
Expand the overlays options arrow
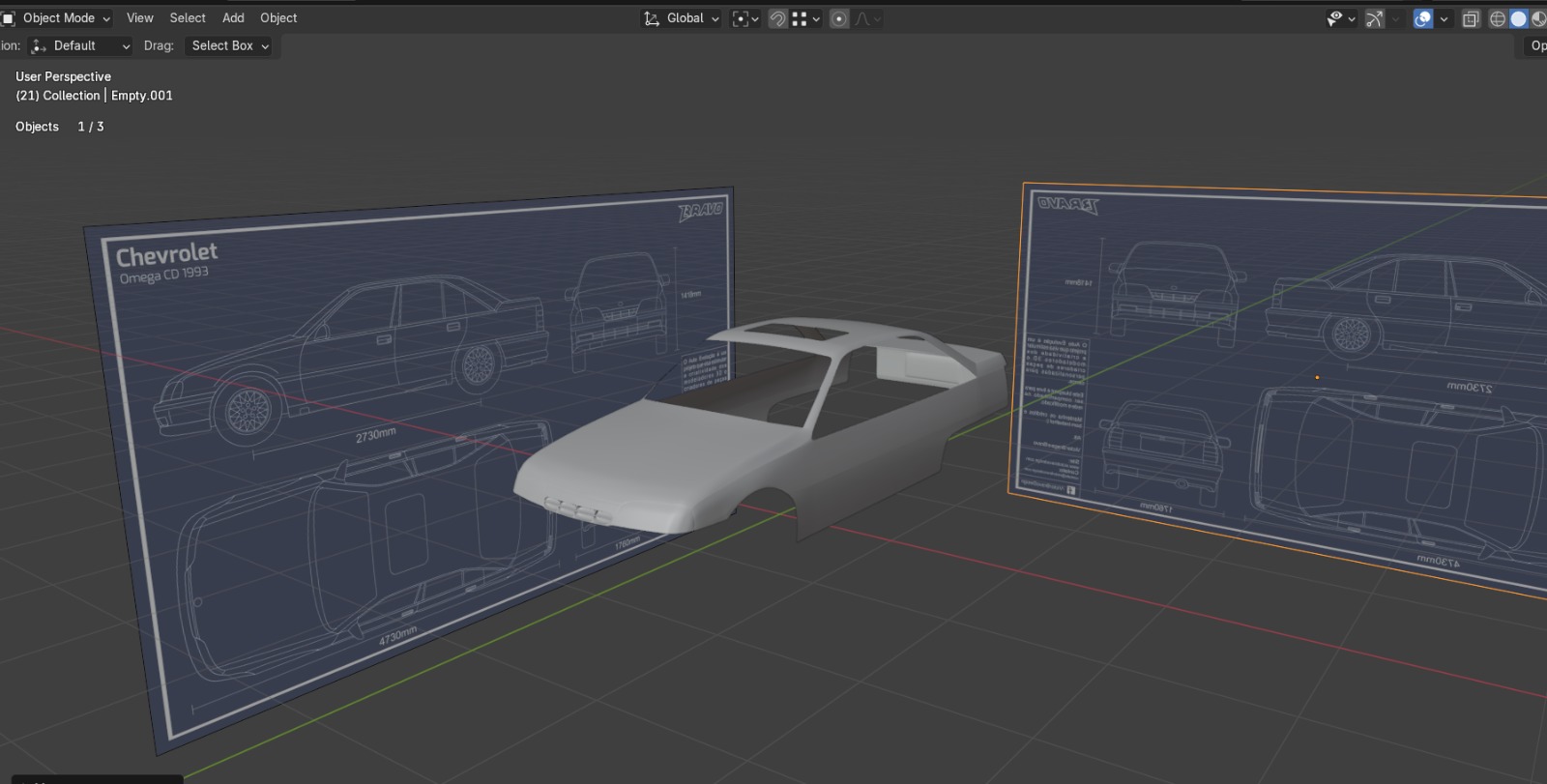click(1444, 18)
